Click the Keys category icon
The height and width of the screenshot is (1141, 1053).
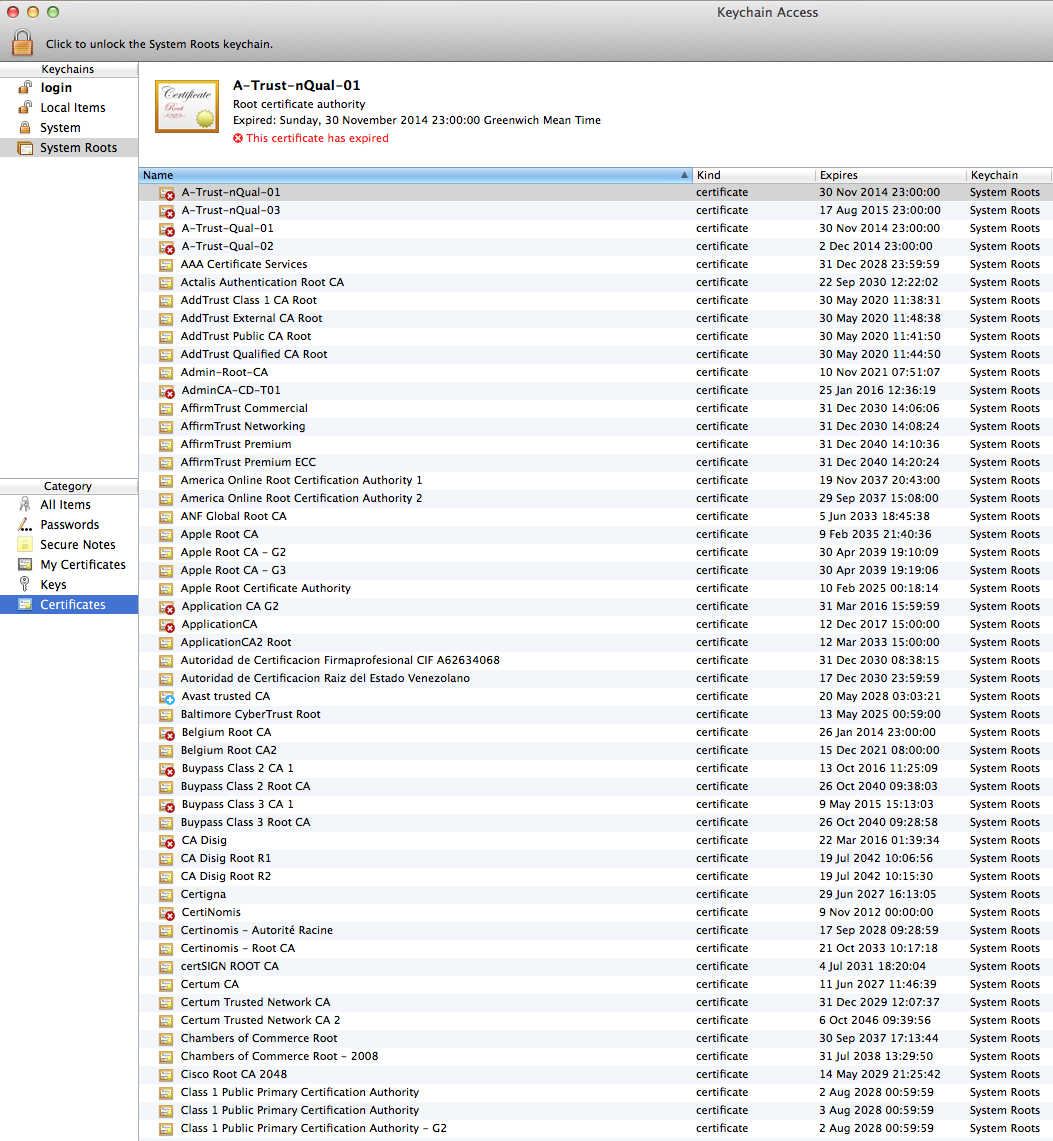pyautogui.click(x=25, y=584)
